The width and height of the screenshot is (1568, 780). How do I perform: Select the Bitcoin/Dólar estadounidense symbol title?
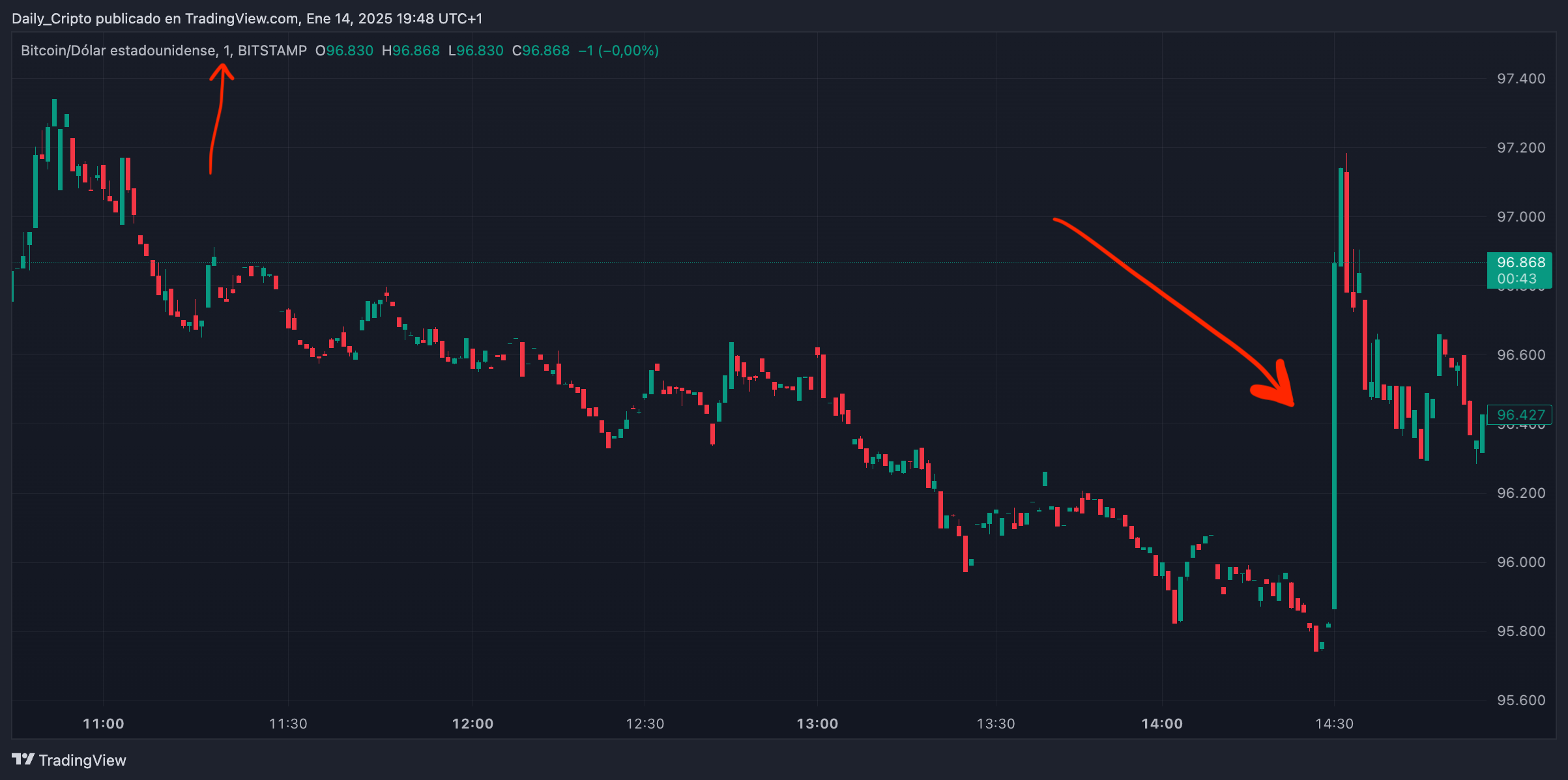click(x=118, y=51)
